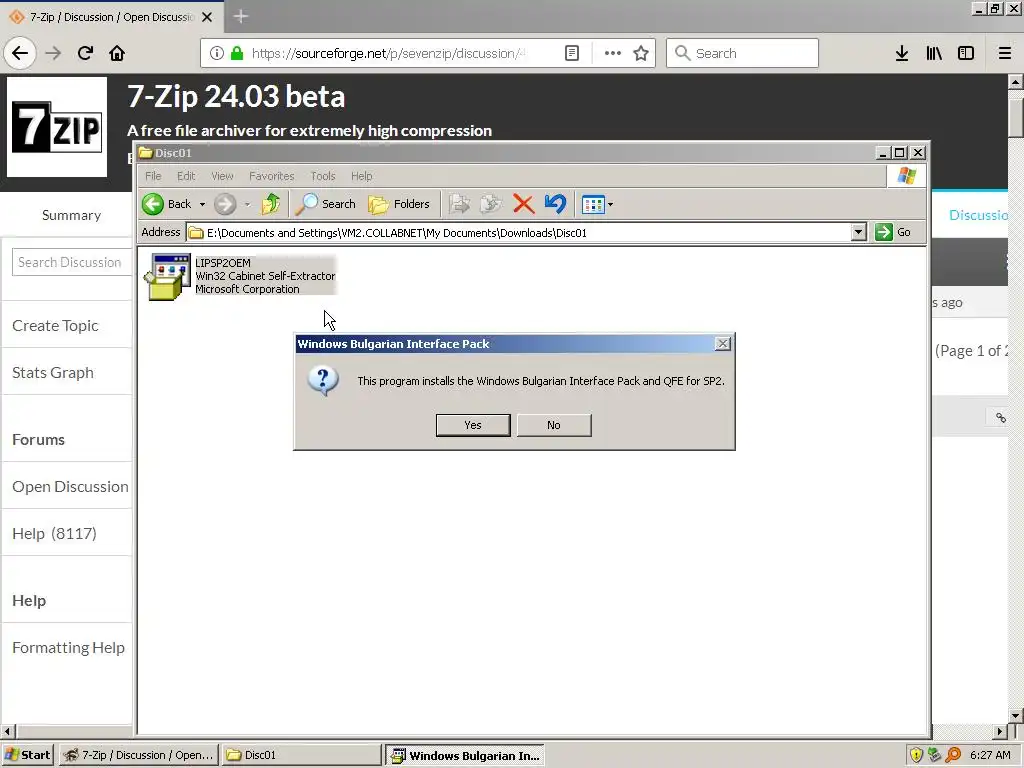The width and height of the screenshot is (1024, 768).
Task: Switch to 7-Zip Discussion taskbar button
Action: 138,755
